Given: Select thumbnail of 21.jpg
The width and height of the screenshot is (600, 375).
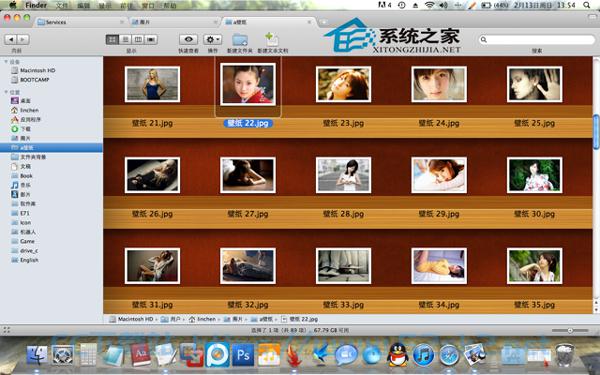Looking at the screenshot, I should (152, 84).
